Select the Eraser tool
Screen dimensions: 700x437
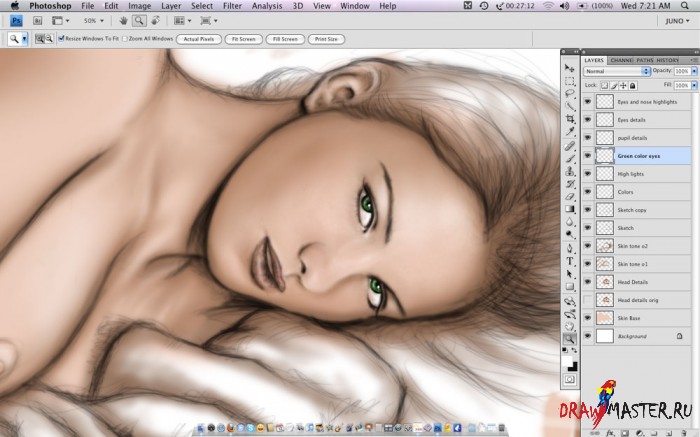click(x=570, y=196)
